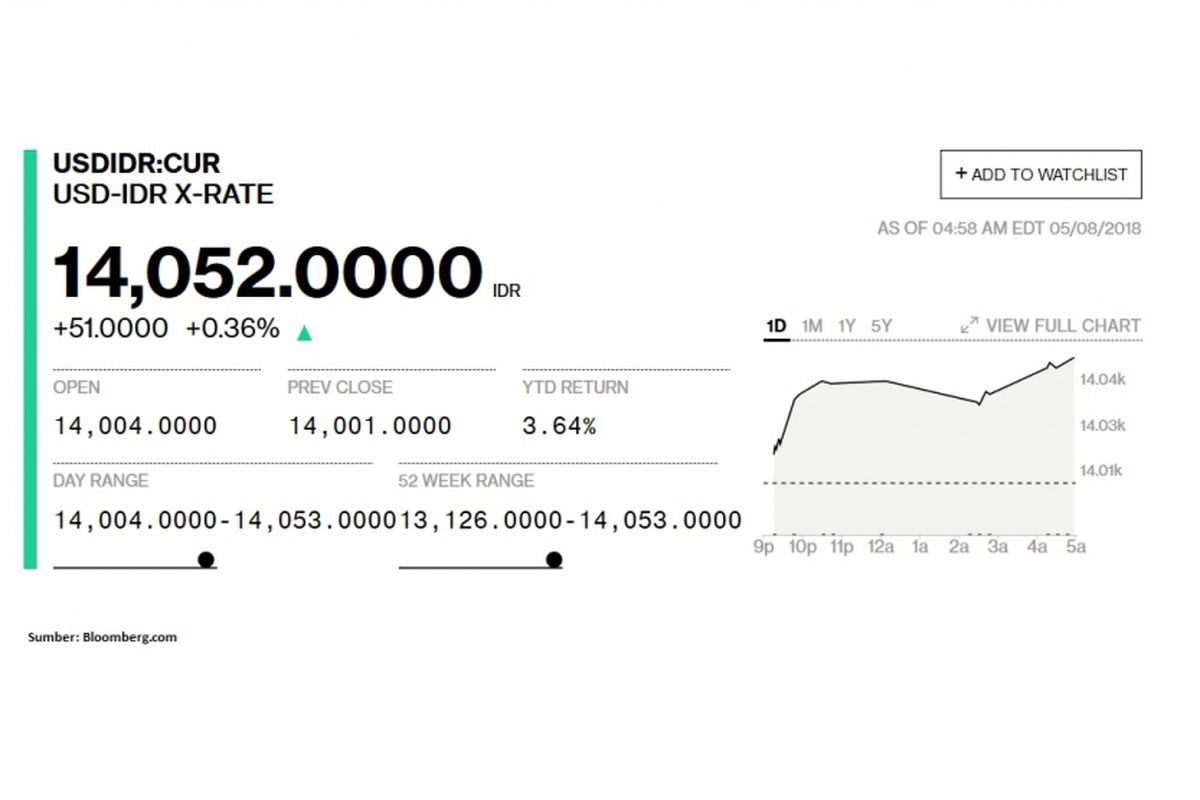This screenshot has height=800, width=1200.
Task: Click the Day Range slider dot
Action: (x=206, y=559)
